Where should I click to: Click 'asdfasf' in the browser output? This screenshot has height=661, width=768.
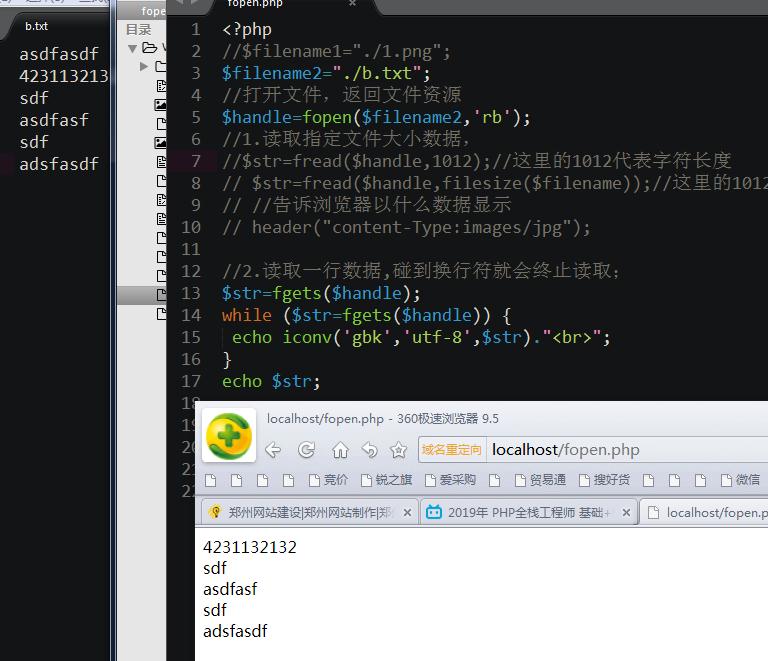(x=230, y=589)
